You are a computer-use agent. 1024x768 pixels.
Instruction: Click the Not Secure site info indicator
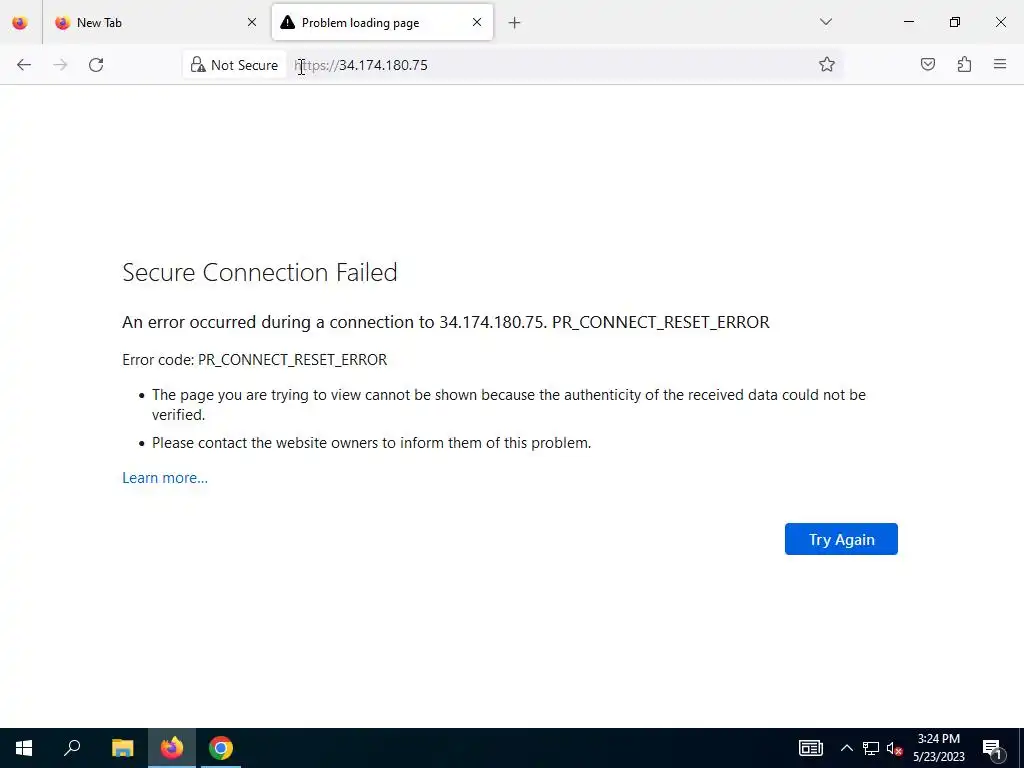[235, 65]
